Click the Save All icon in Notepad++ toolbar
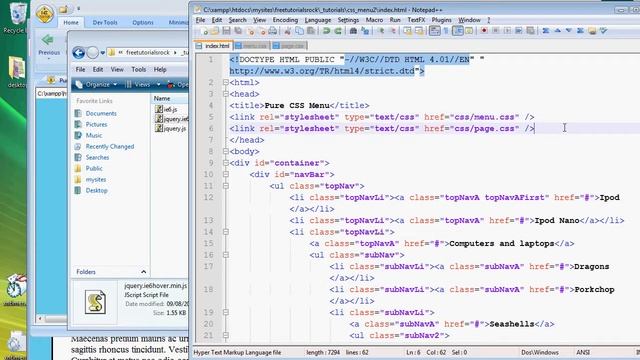 pyautogui.click(x=238, y=31)
